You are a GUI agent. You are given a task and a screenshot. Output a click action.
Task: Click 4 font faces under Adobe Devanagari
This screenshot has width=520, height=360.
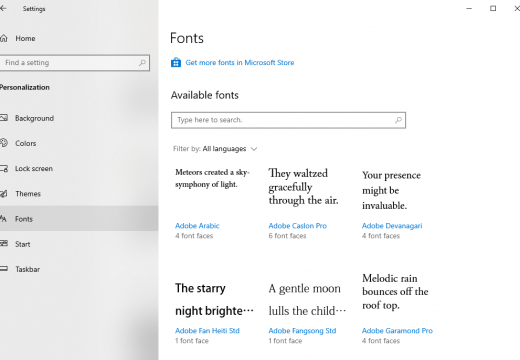pyautogui.click(x=381, y=236)
